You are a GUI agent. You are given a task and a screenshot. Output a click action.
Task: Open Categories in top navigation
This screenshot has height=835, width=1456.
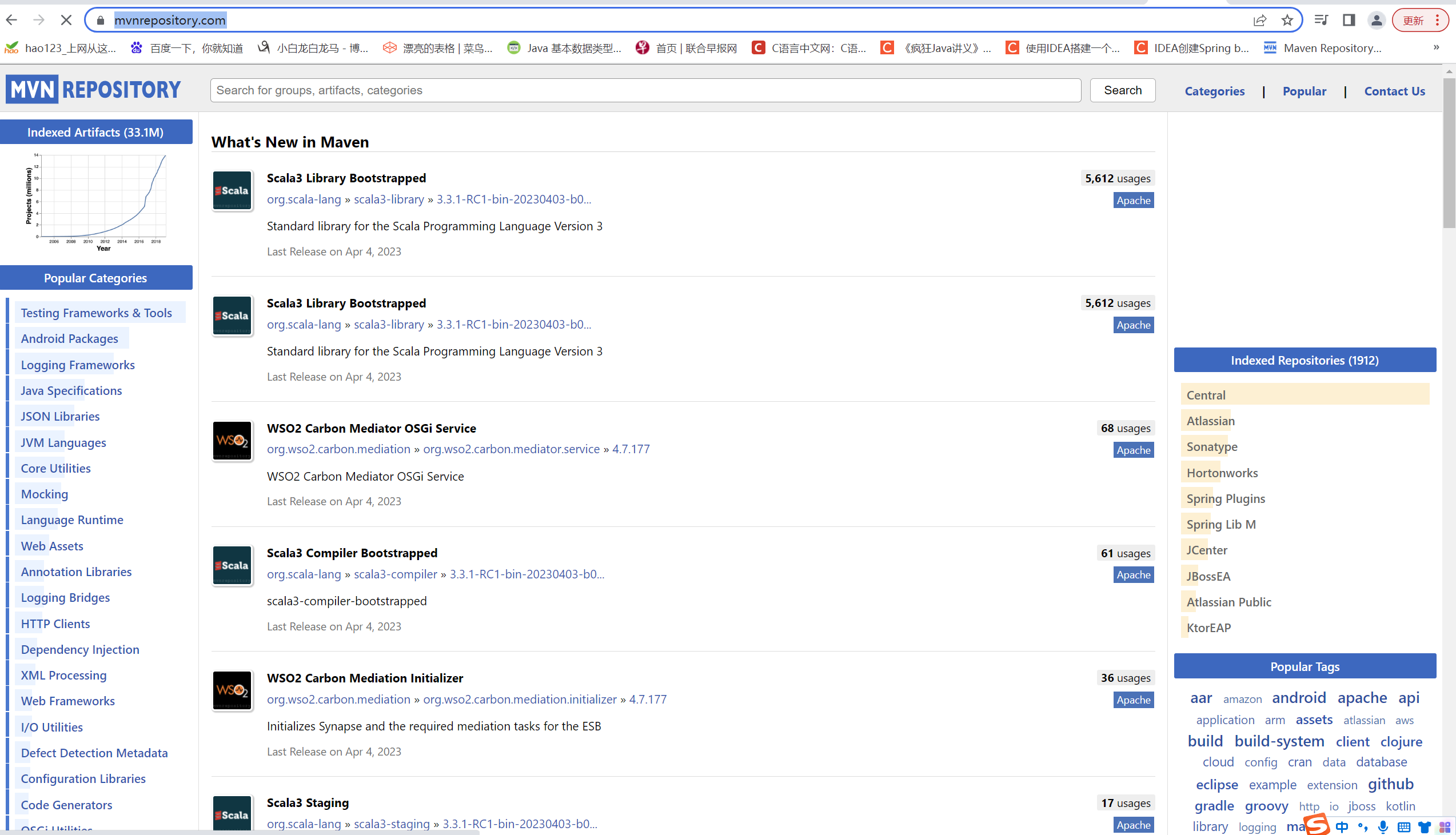(1215, 91)
